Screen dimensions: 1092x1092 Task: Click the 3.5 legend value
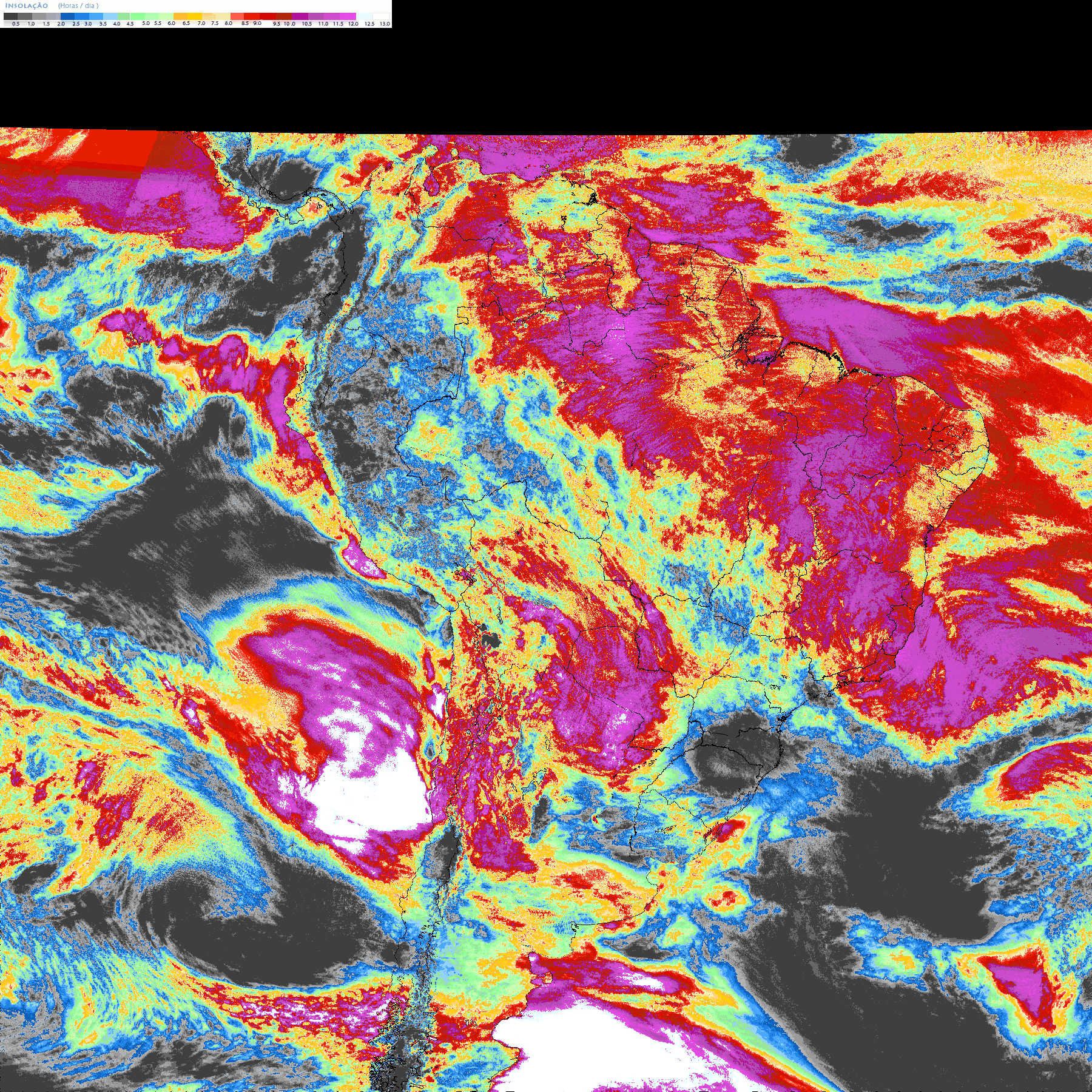click(x=103, y=24)
